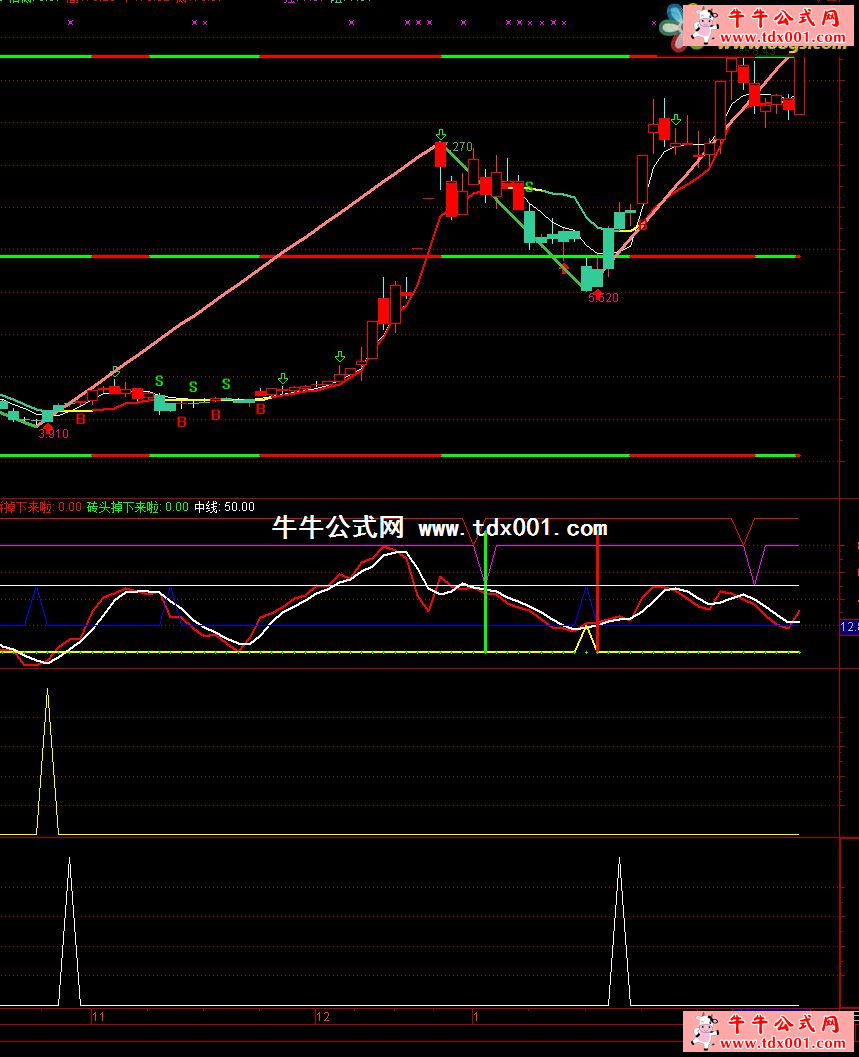Click the green 砖头掉下来啦 indicator label
The height and width of the screenshot is (1057, 859).
point(137,507)
